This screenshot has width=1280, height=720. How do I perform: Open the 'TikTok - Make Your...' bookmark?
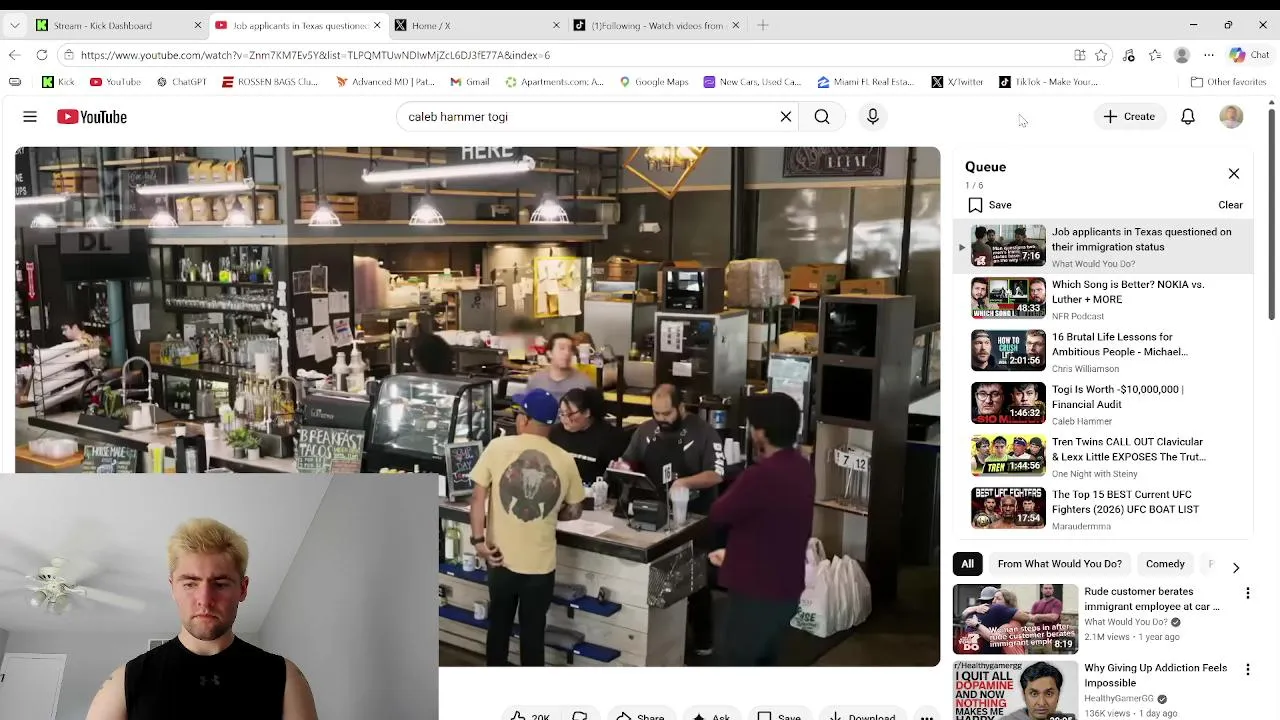pos(1048,82)
